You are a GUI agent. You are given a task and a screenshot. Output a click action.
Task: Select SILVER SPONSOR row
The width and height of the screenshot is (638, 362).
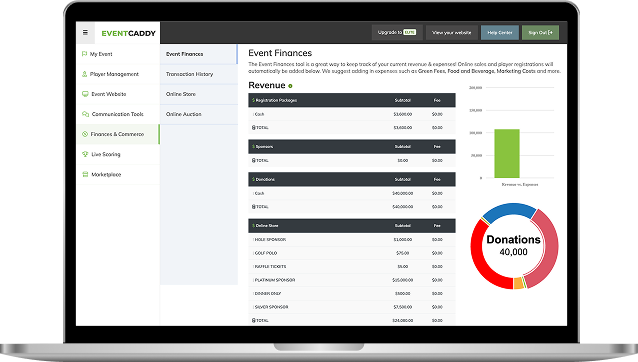click(352, 307)
